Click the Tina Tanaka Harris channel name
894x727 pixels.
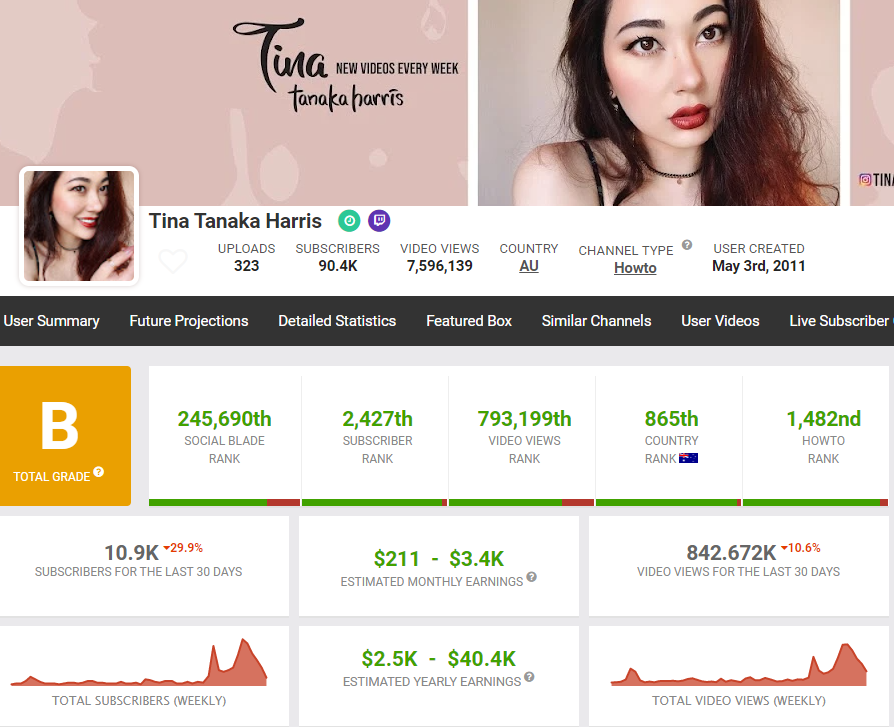pyautogui.click(x=235, y=221)
